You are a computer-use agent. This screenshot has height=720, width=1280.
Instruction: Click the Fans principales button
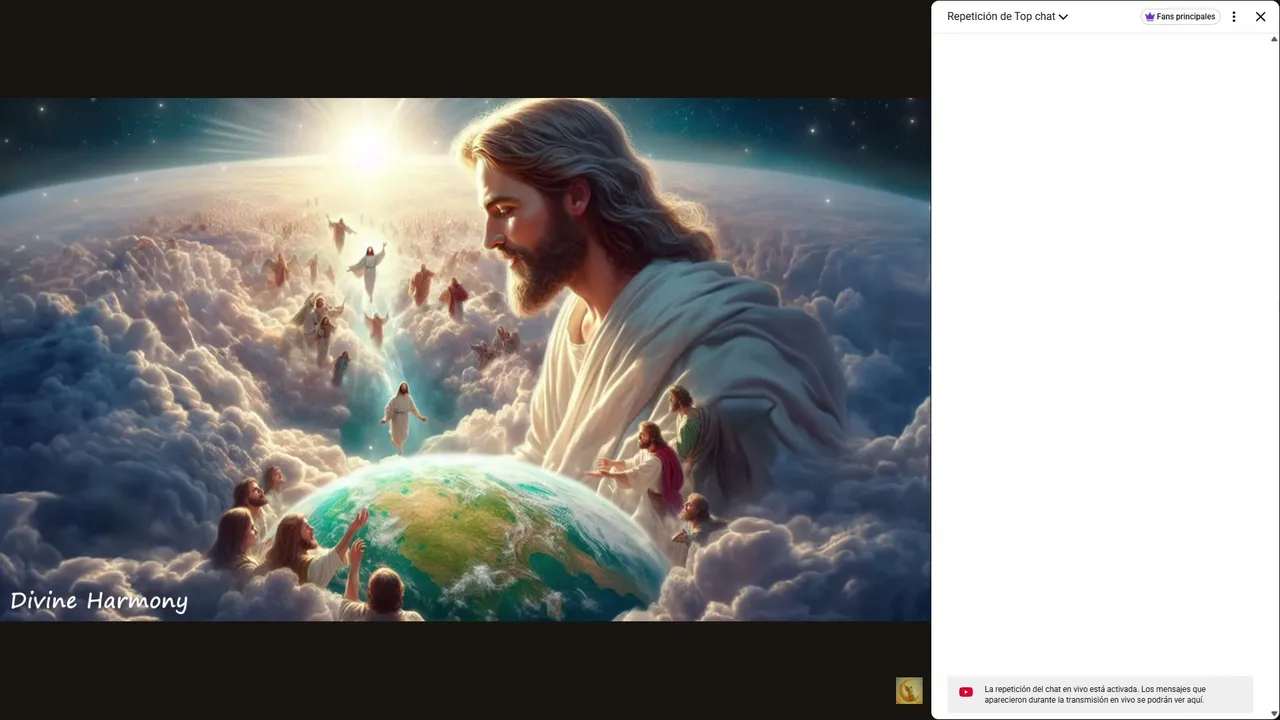point(1180,17)
